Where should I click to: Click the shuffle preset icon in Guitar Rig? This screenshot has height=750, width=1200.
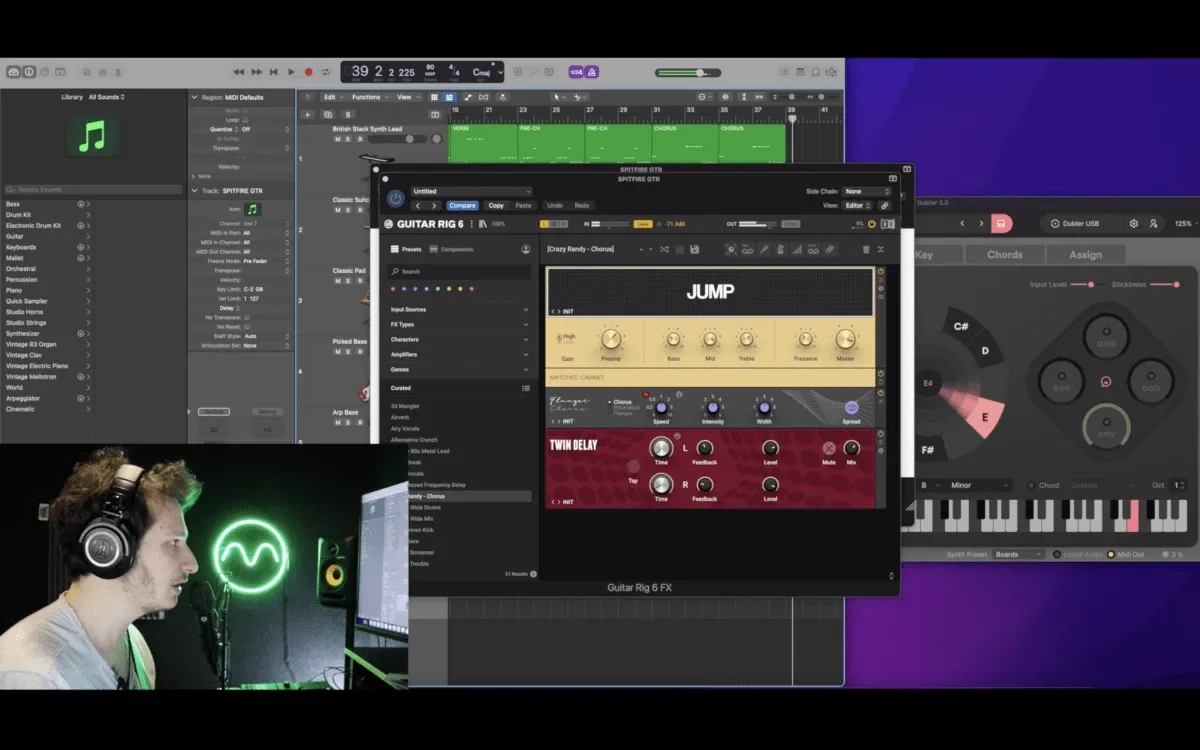[665, 249]
